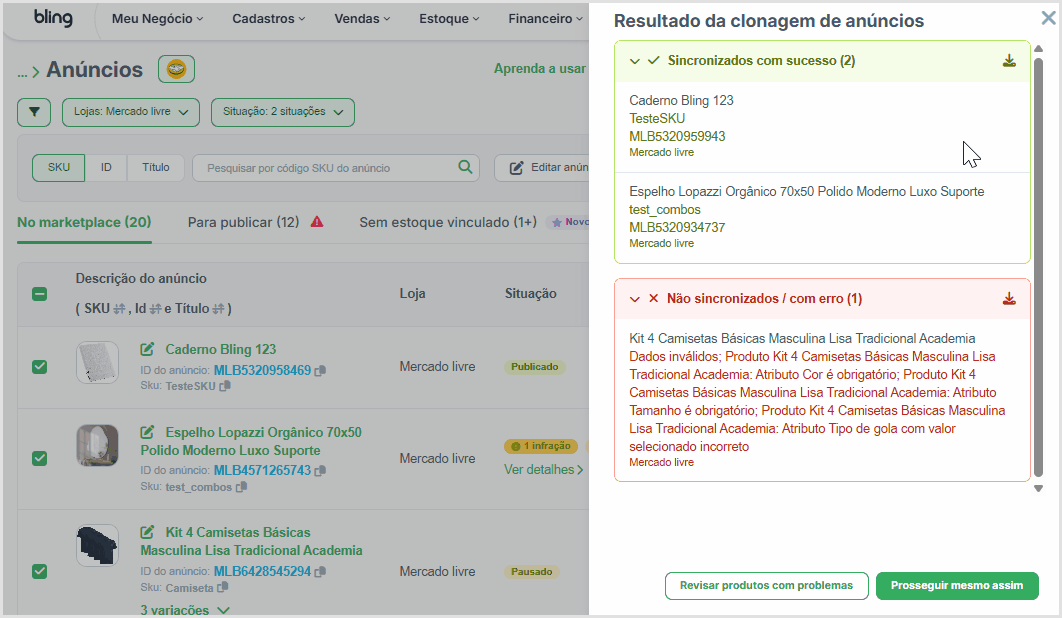Close the Resultado da clonagem panel
This screenshot has width=1062, height=618.
(x=1048, y=18)
